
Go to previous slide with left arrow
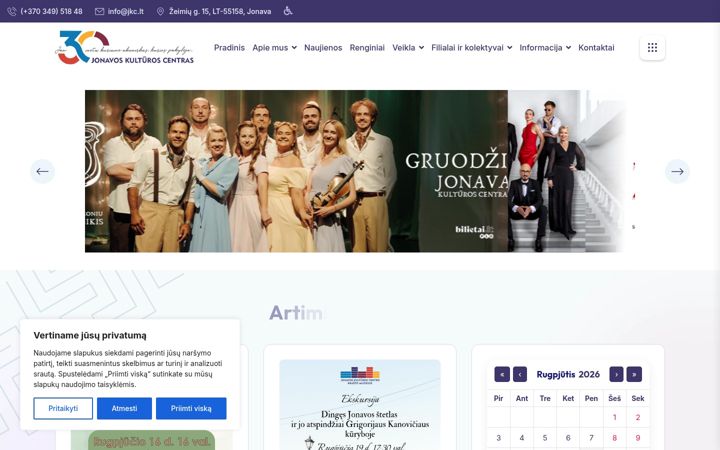click(42, 171)
